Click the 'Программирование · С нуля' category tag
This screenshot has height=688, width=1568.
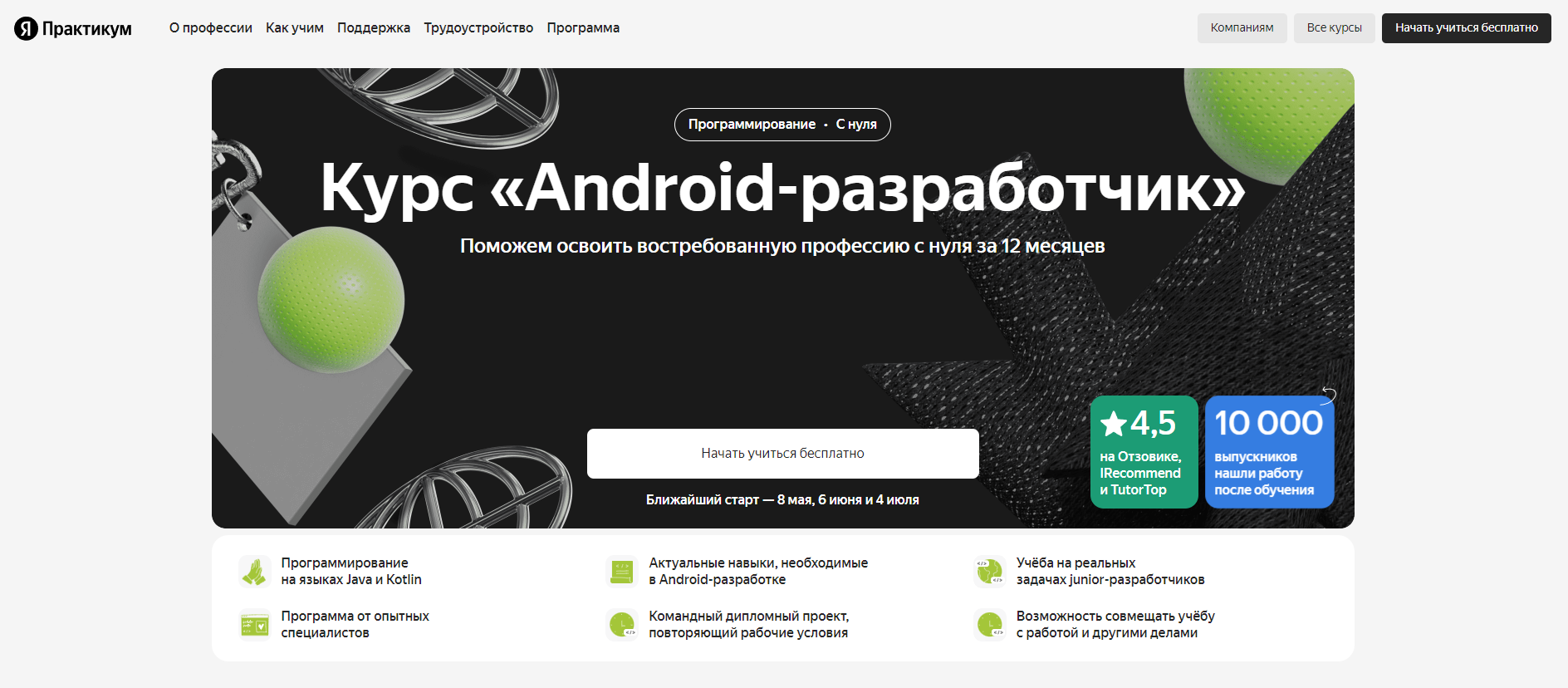(x=782, y=125)
